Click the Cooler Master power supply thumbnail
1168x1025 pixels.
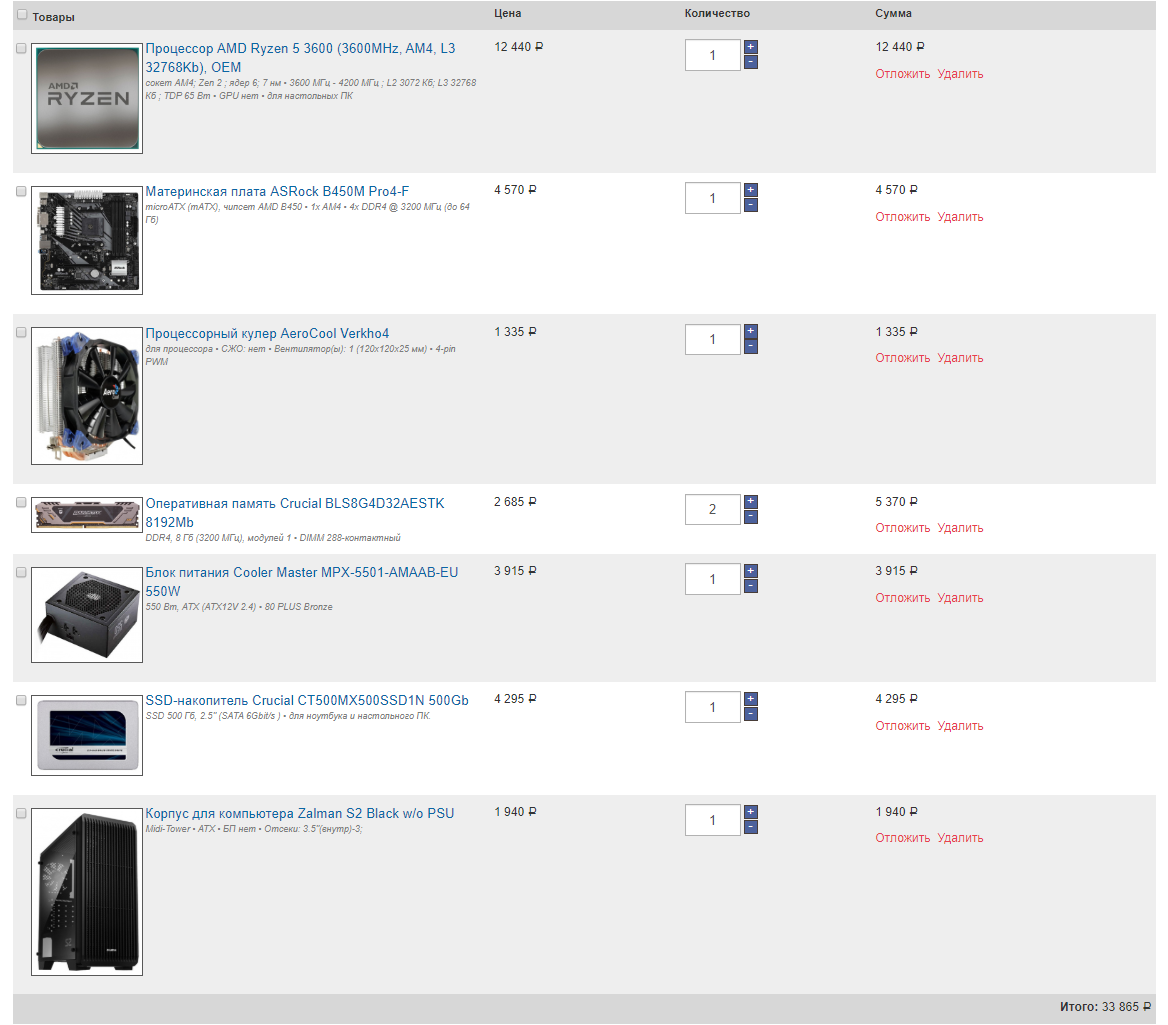(x=87, y=615)
